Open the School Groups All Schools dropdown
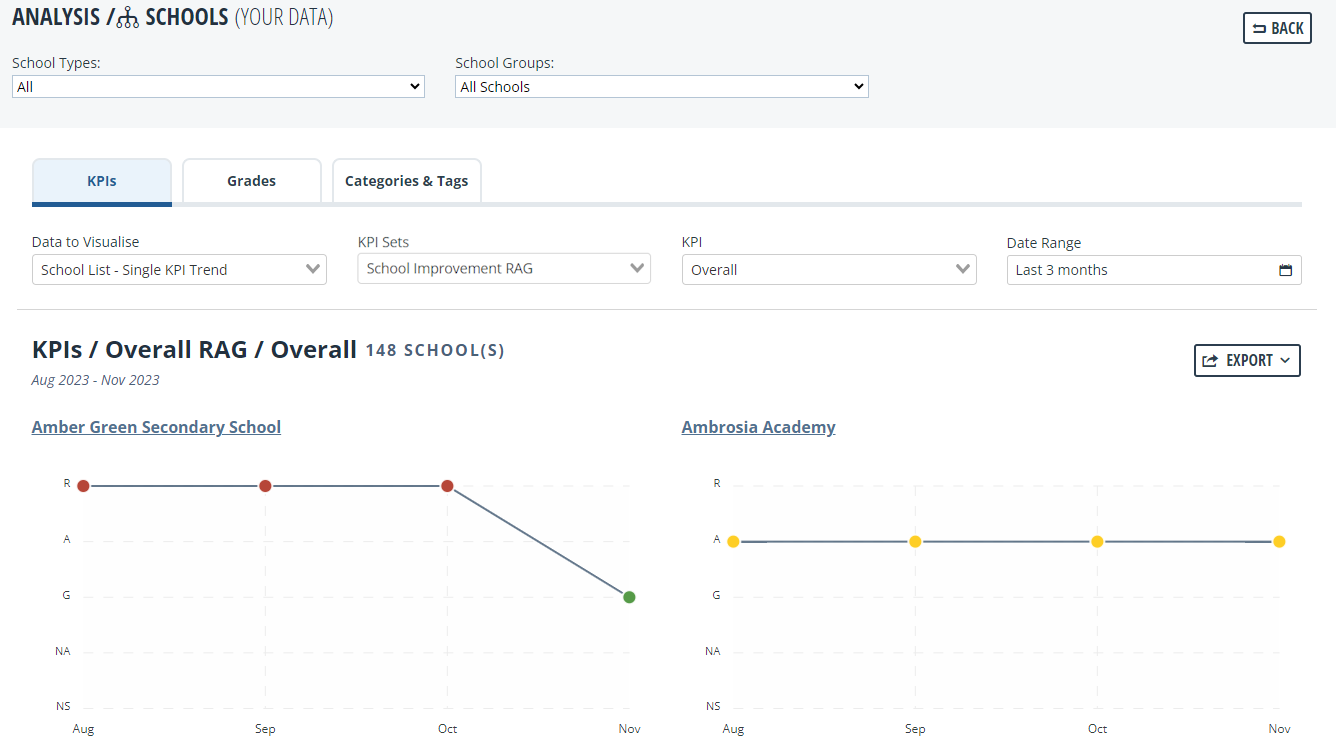Viewport: 1336px width, 745px height. (662, 87)
